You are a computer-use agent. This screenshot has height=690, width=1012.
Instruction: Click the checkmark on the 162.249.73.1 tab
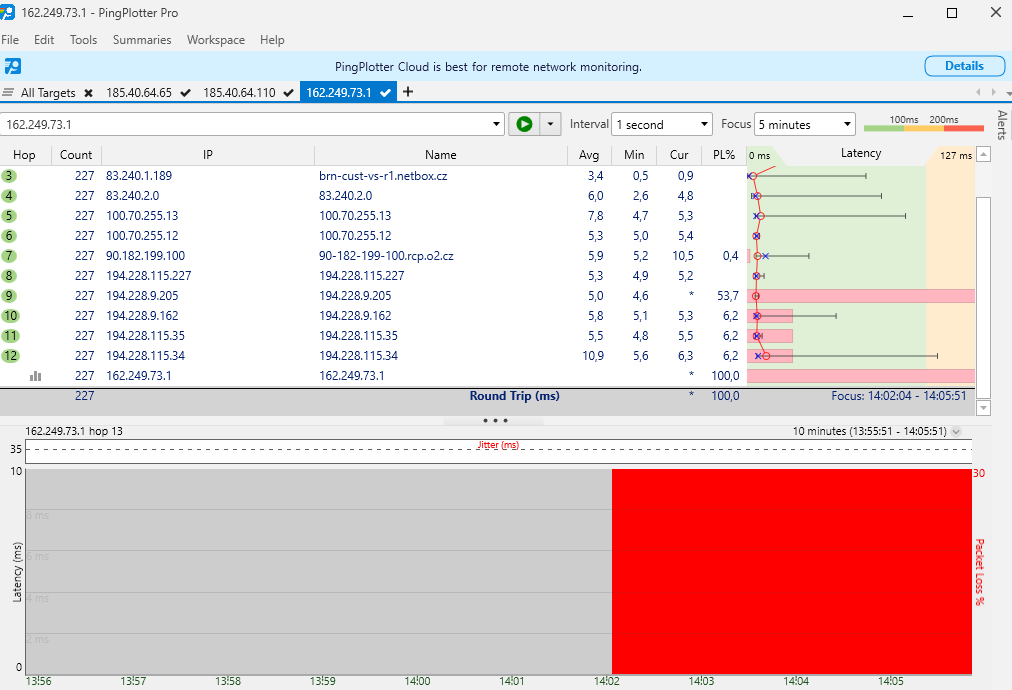point(385,93)
